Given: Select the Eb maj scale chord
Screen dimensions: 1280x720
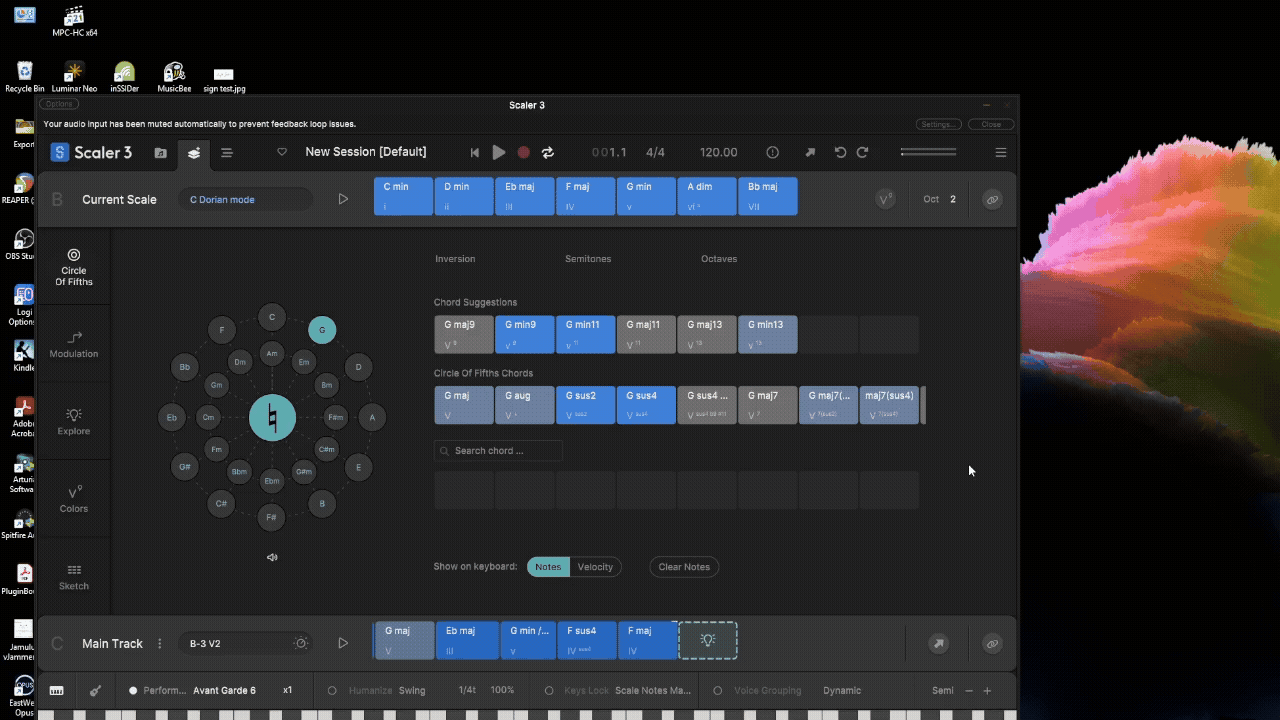Looking at the screenshot, I should 524,196.
